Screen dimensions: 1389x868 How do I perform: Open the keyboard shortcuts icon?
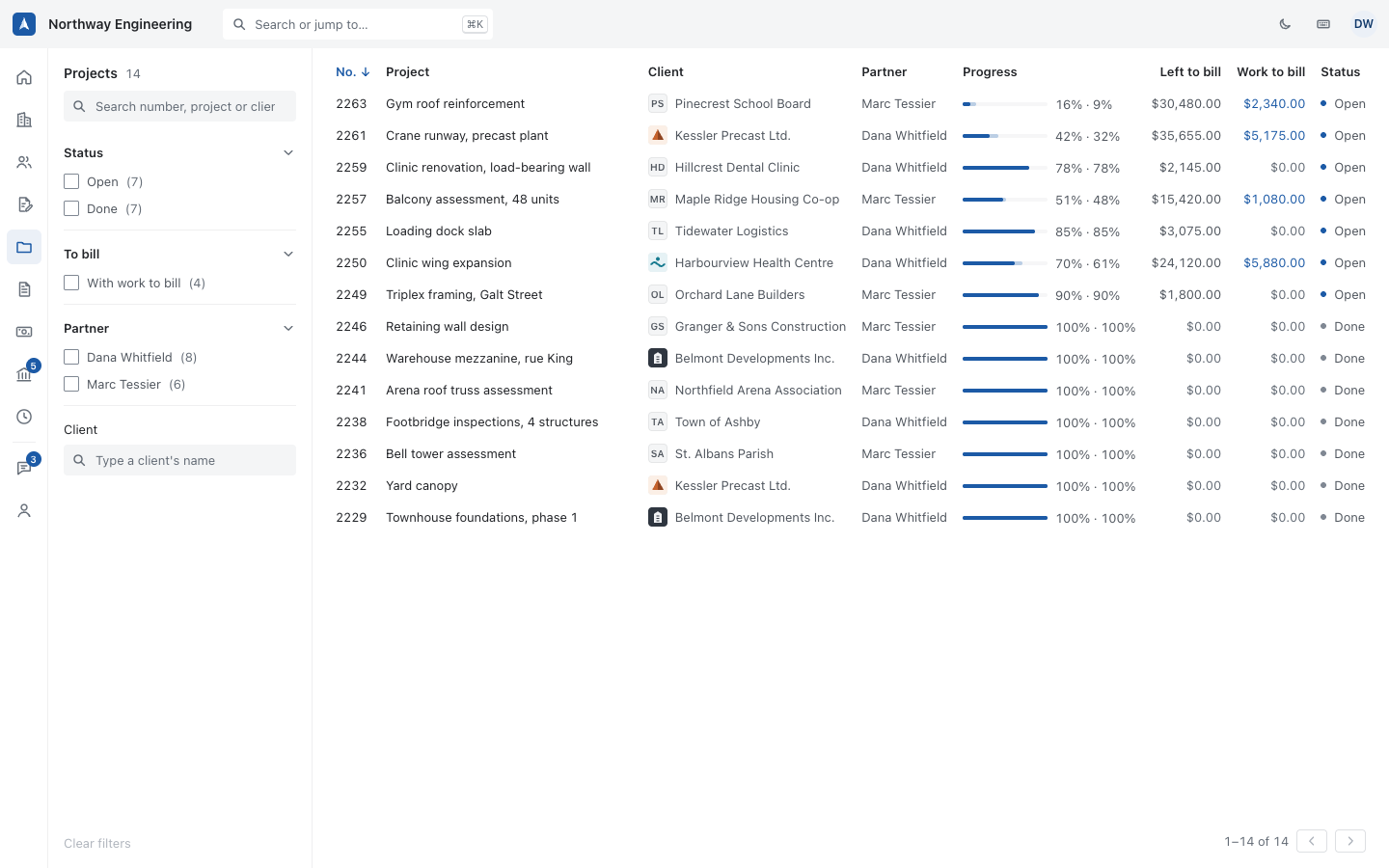pyautogui.click(x=1323, y=24)
